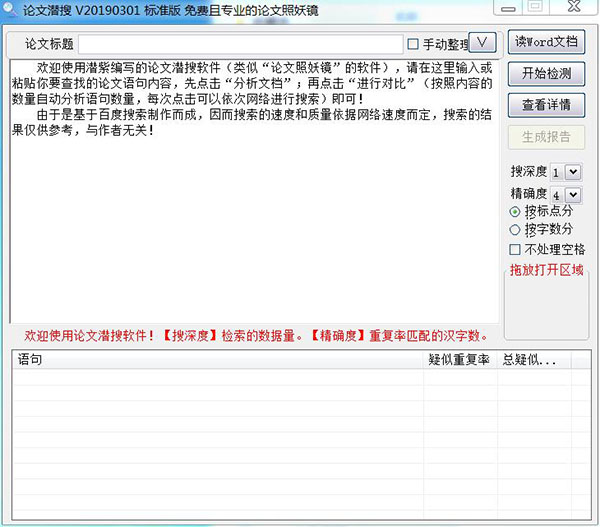Click the 读Word文档 button

coord(546,42)
